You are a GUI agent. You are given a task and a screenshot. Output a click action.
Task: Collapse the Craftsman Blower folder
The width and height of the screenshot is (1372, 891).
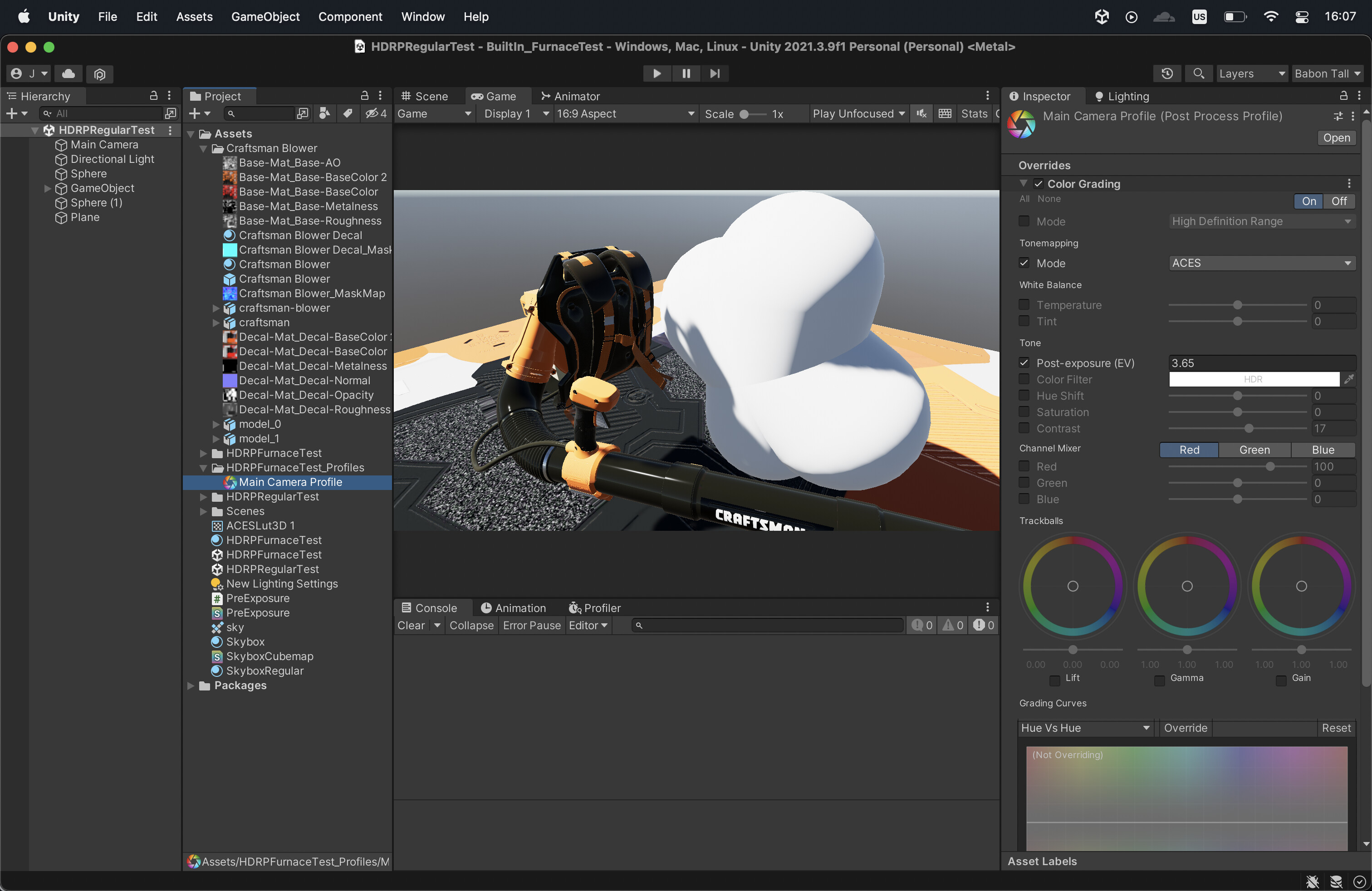203,148
